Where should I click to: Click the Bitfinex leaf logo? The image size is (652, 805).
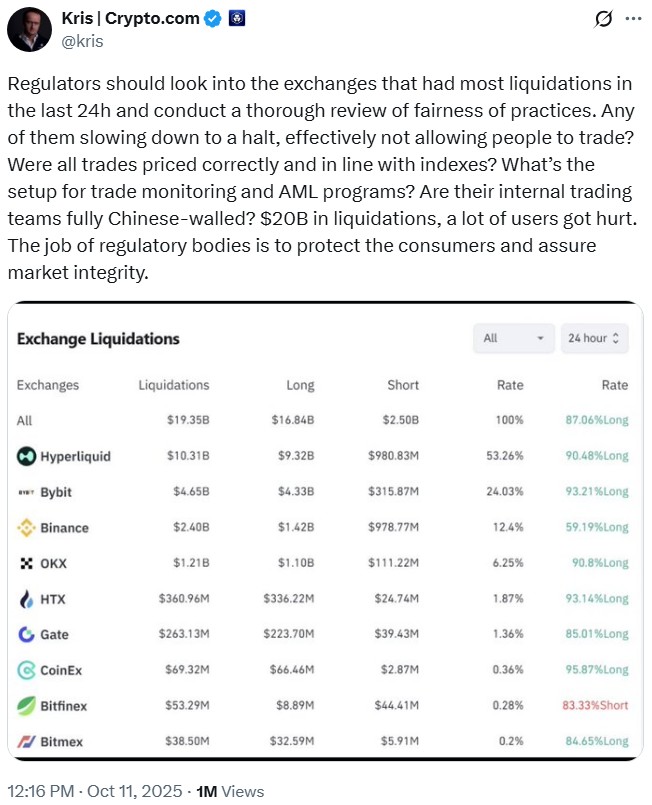click(x=26, y=705)
